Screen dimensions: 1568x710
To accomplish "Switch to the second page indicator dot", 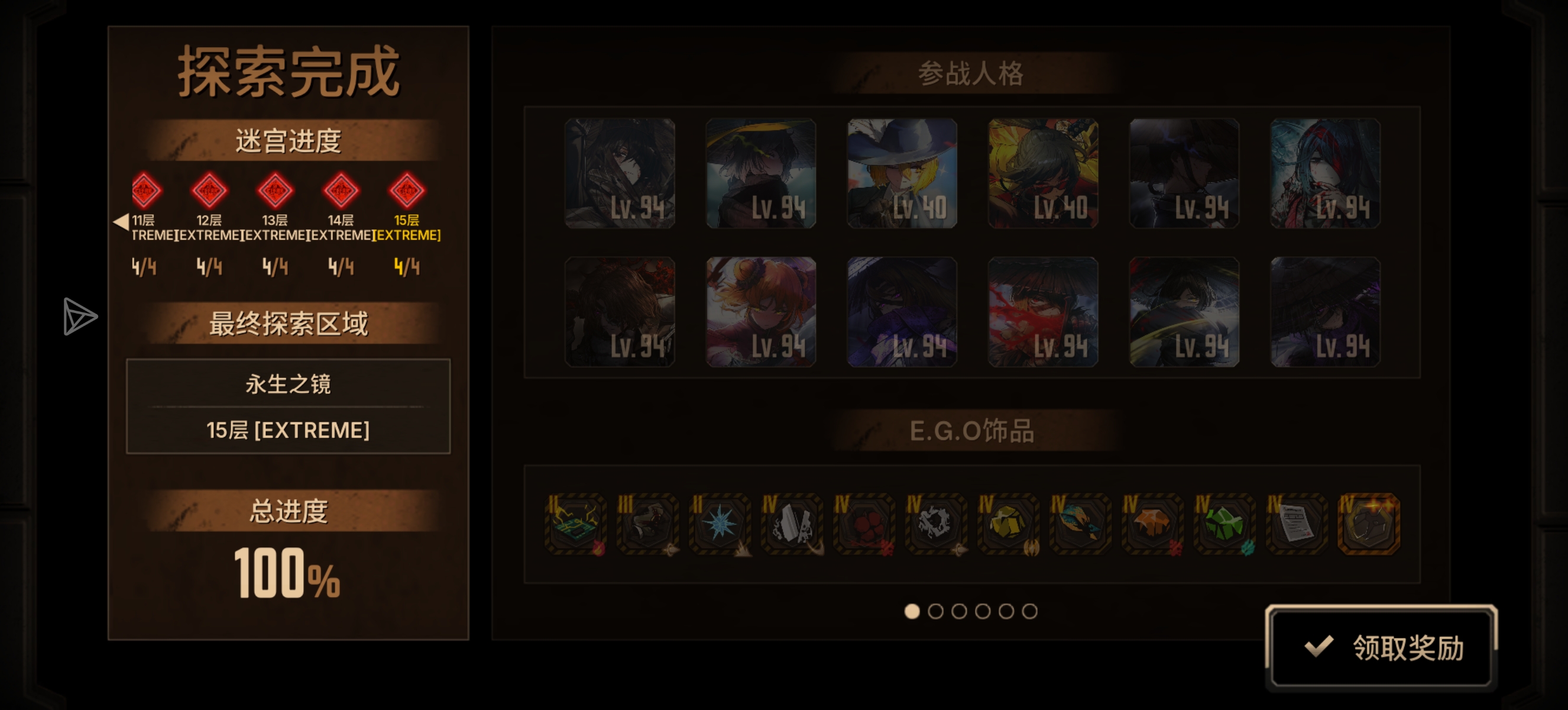I will pyautogui.click(x=935, y=611).
